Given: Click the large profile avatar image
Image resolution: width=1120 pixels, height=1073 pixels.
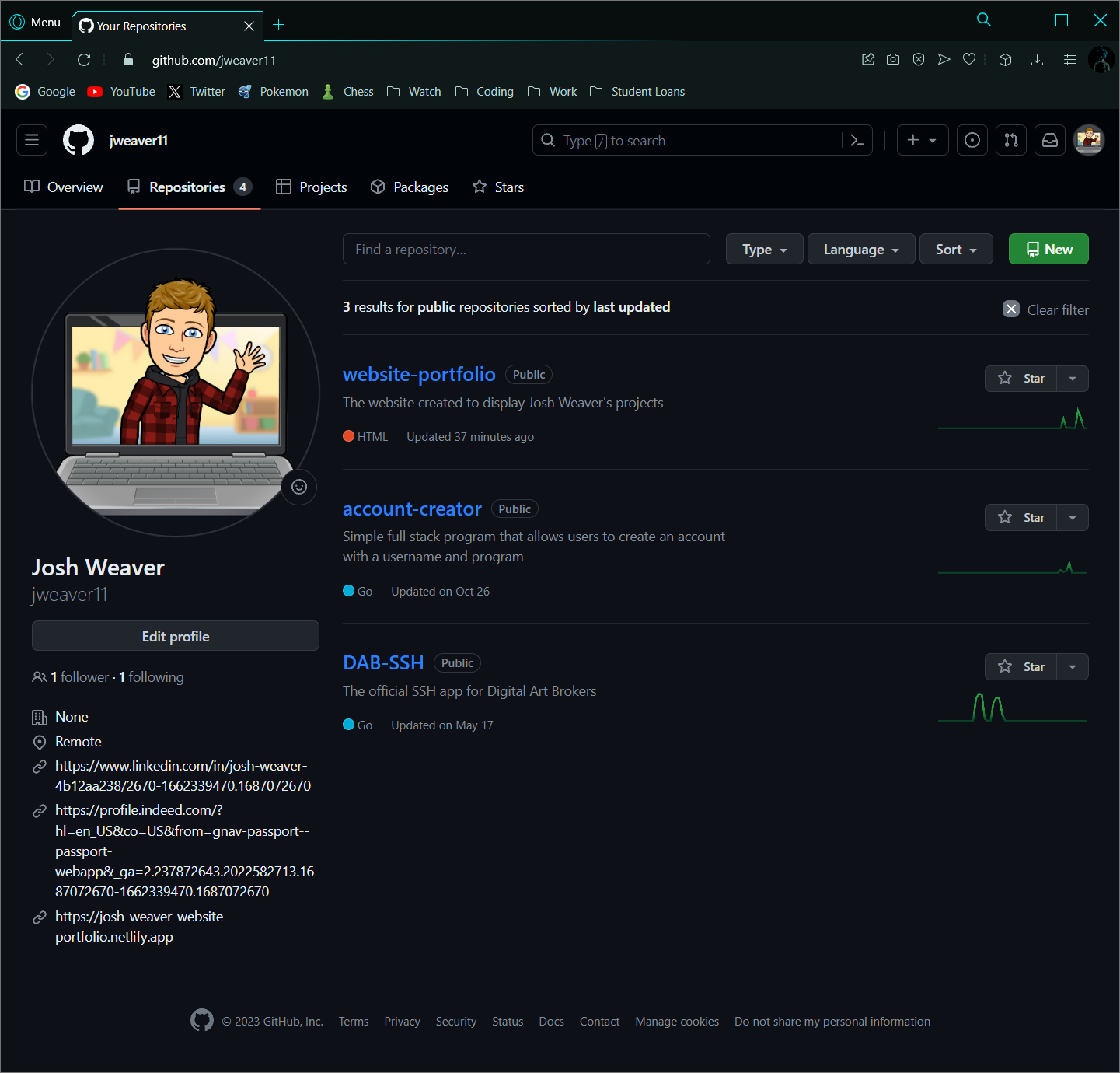Looking at the screenshot, I should pos(176,393).
